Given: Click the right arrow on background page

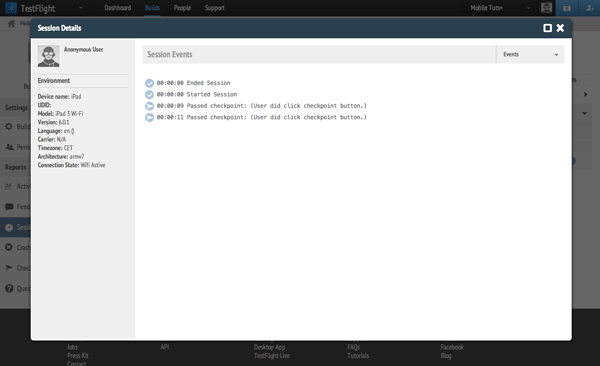Looking at the screenshot, I should [x=585, y=94].
